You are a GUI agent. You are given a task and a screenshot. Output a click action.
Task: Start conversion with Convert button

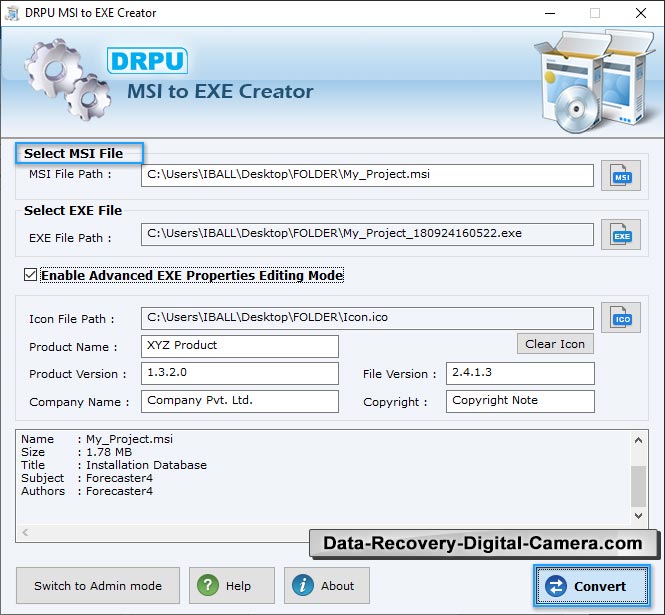click(592, 586)
